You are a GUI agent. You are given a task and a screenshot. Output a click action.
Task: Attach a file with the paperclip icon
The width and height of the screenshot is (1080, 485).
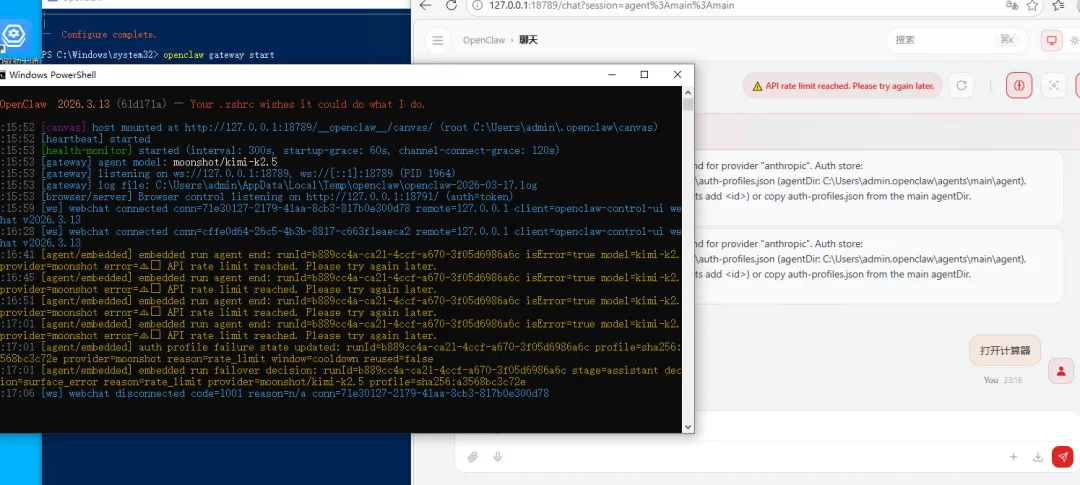472,457
